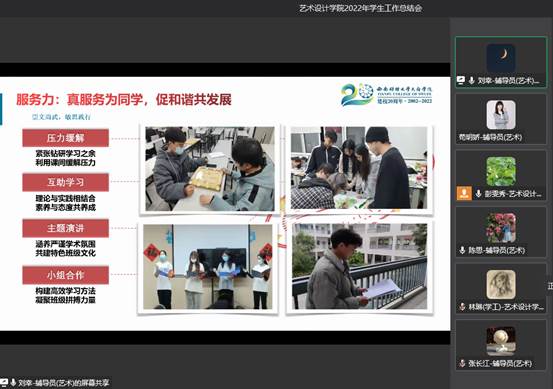The width and height of the screenshot is (553, 389).
Task: Click the 压力缓解 red label on slide
Action: coord(66,138)
